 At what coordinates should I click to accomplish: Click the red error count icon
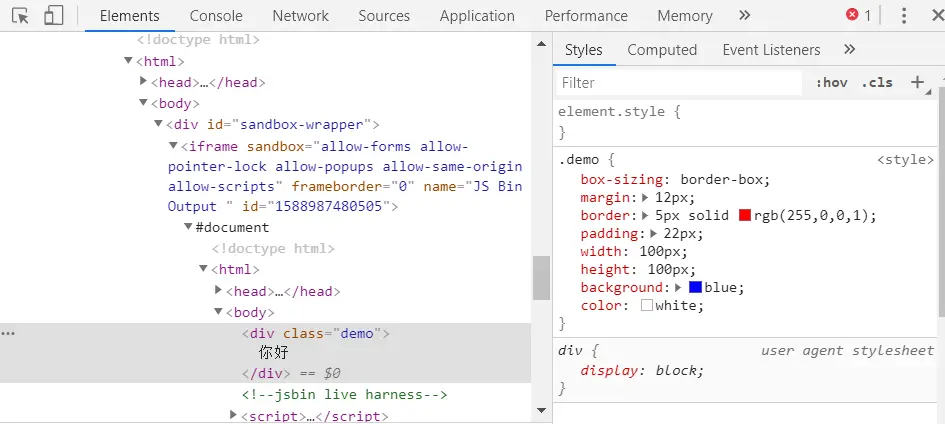click(x=852, y=15)
